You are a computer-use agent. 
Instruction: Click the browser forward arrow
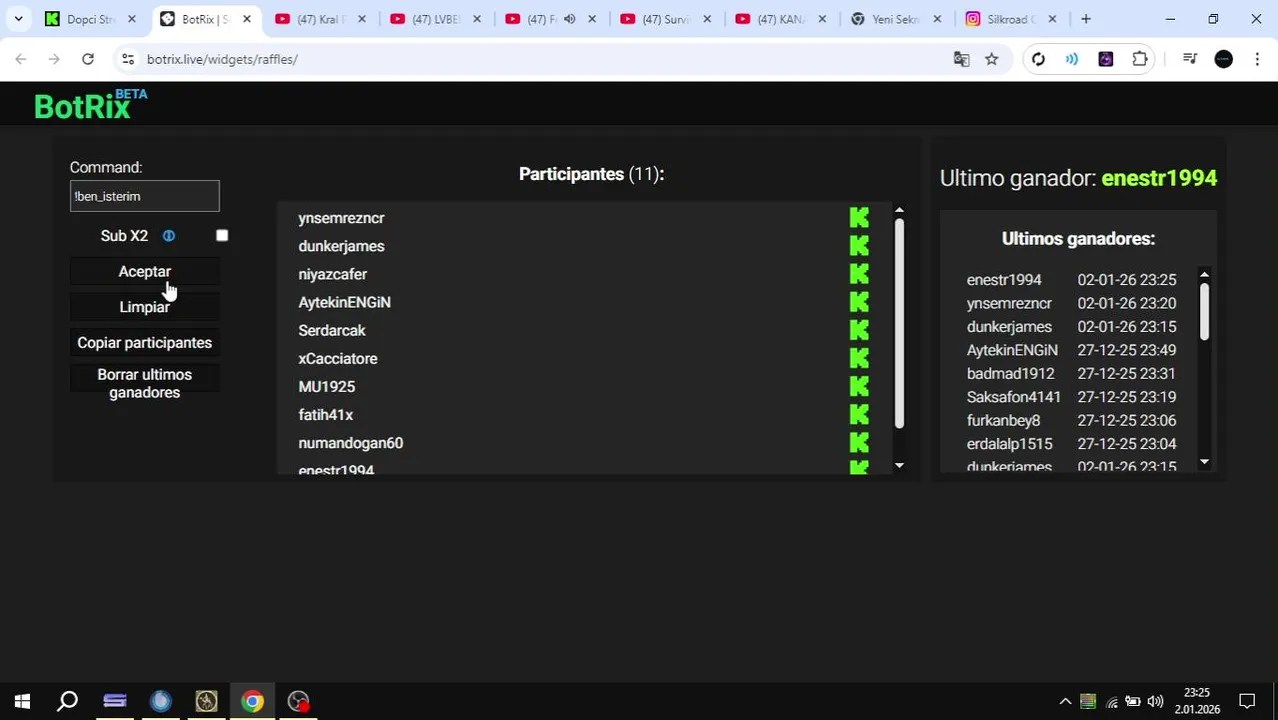click(54, 60)
